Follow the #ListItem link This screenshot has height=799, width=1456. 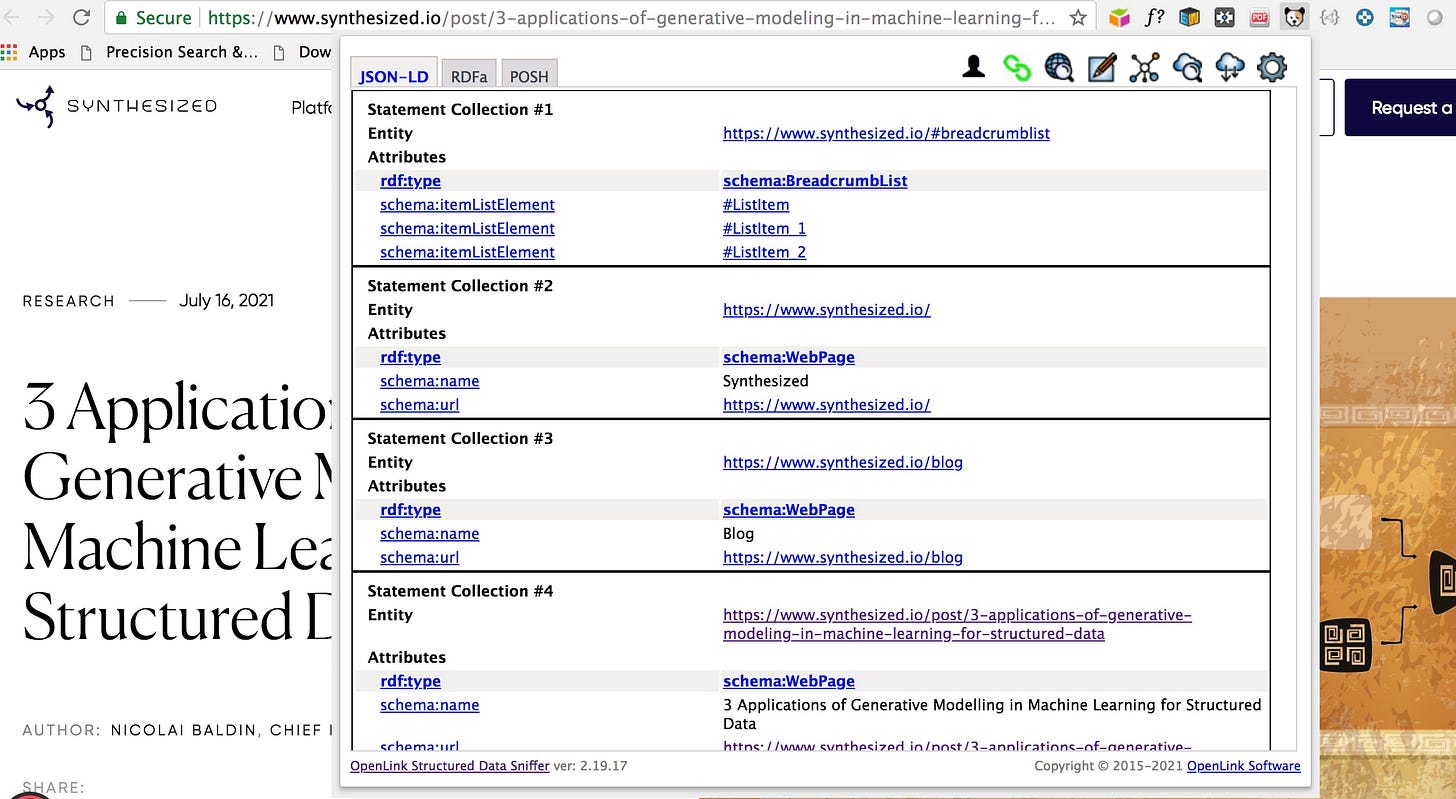[756, 205]
